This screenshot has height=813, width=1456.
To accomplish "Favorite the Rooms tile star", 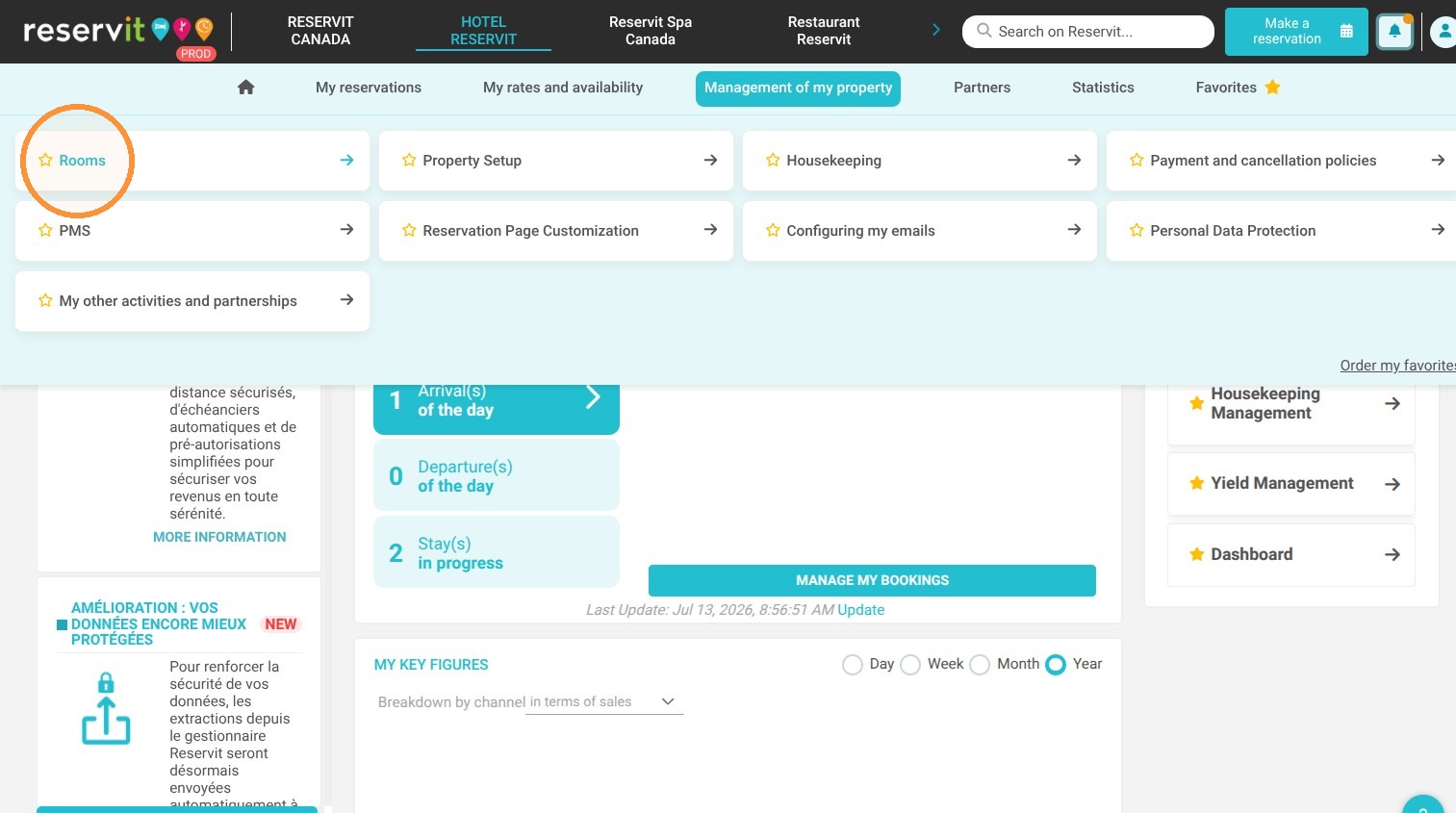I will point(45,161).
